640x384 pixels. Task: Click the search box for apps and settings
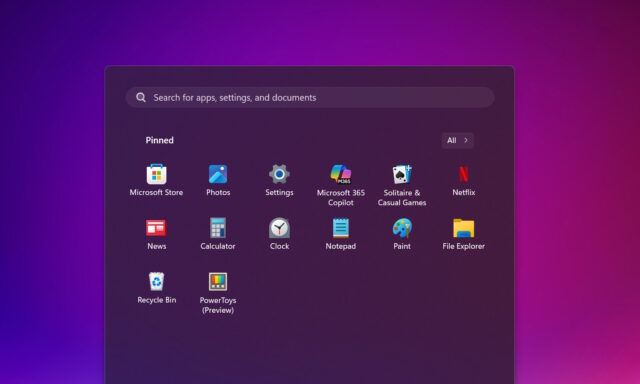310,98
